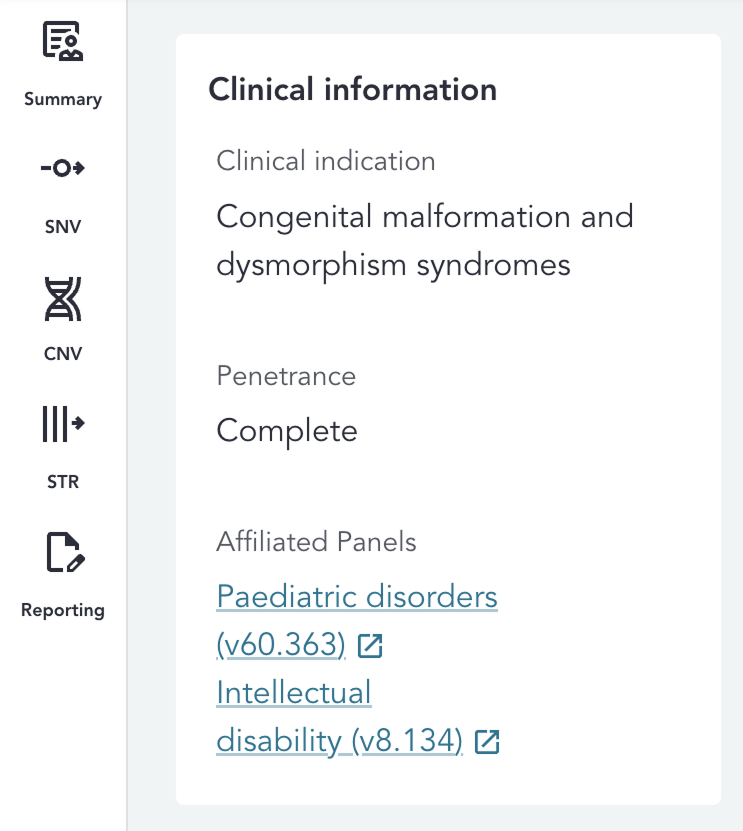This screenshot has height=831, width=743.
Task: Open the CNV DNA helix icon
Action: [x=62, y=297]
